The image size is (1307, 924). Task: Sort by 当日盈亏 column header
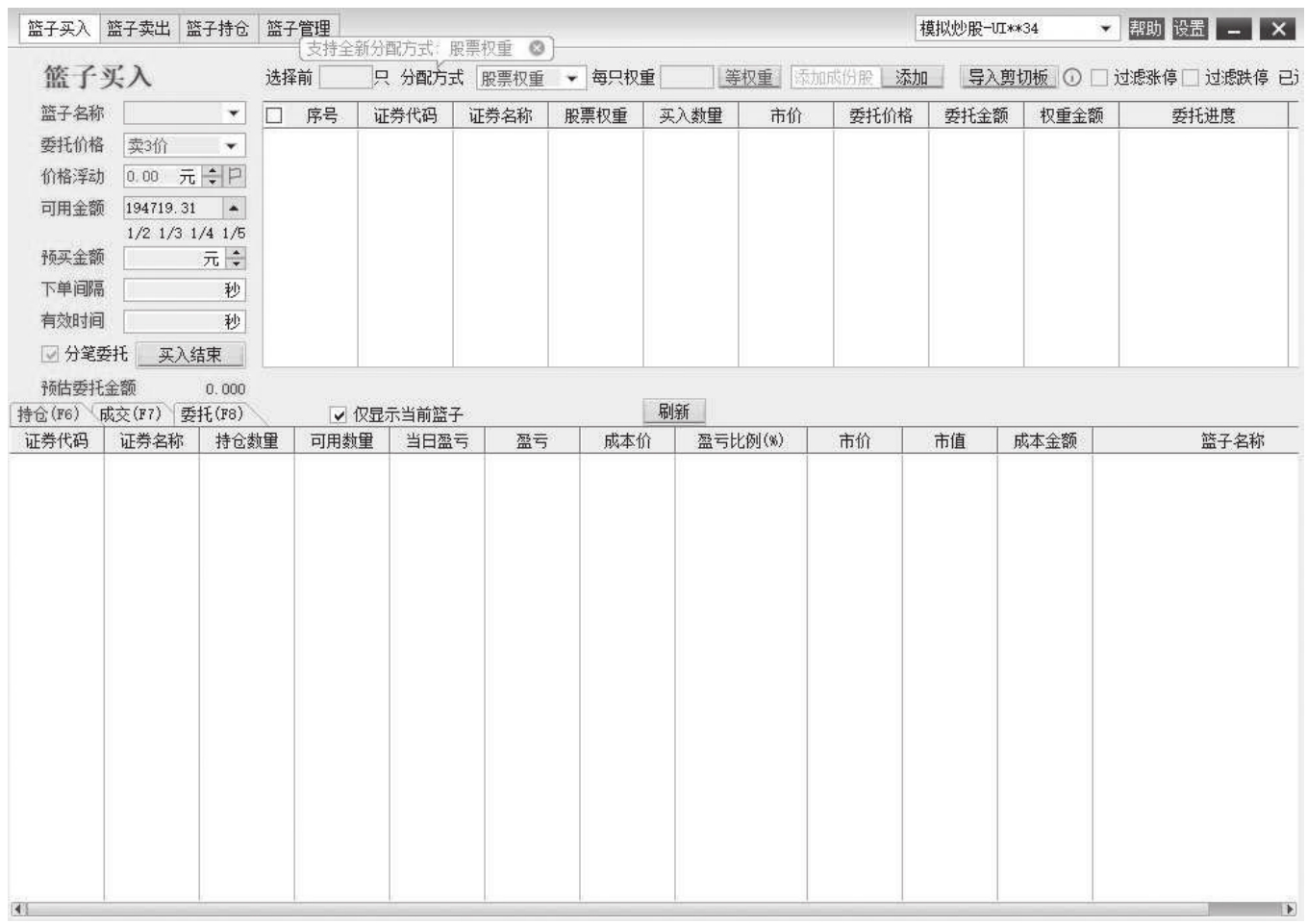(437, 440)
